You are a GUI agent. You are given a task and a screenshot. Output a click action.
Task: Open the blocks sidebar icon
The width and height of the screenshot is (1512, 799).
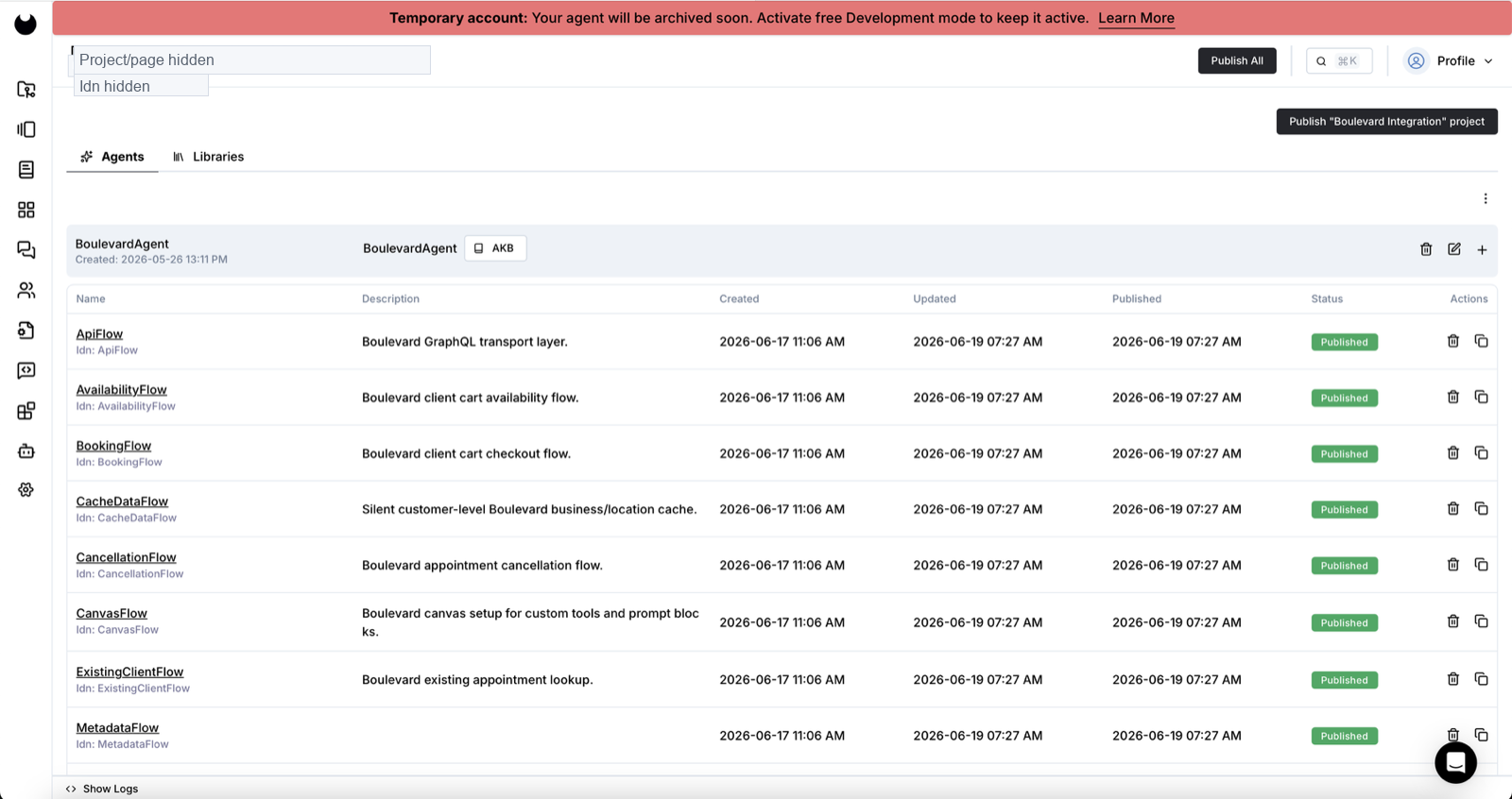pyautogui.click(x=26, y=411)
